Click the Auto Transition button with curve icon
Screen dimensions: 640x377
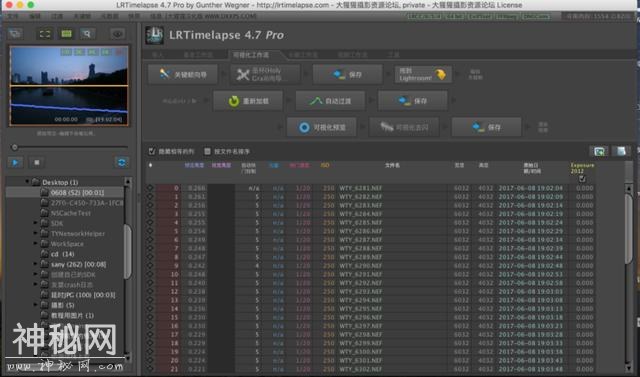pos(330,101)
